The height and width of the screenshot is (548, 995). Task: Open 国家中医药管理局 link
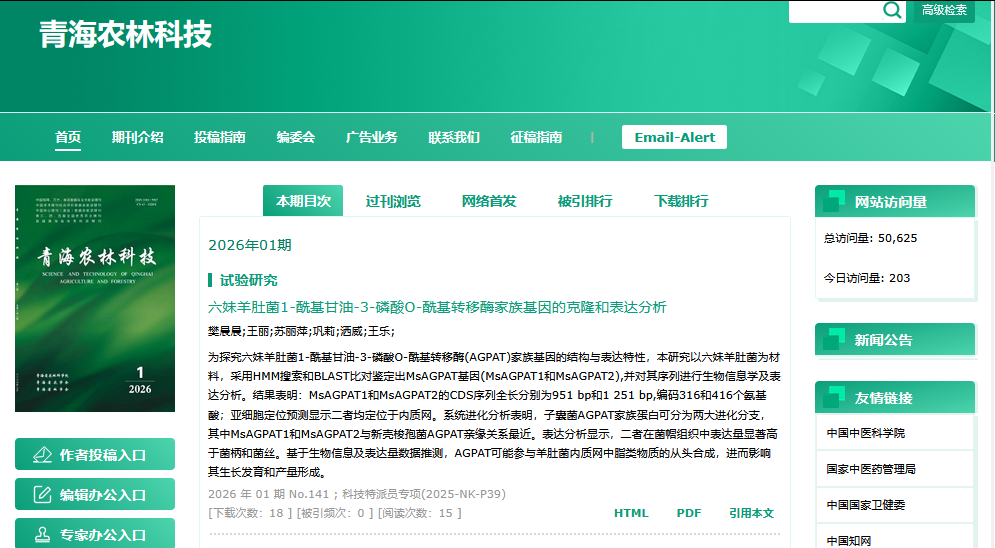click(871, 469)
